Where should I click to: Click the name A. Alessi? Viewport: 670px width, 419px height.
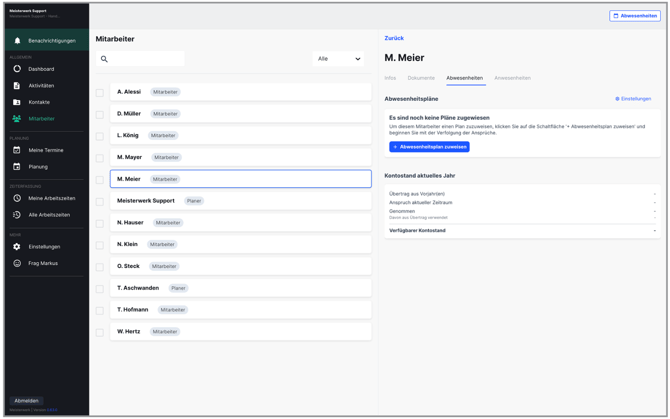point(129,91)
